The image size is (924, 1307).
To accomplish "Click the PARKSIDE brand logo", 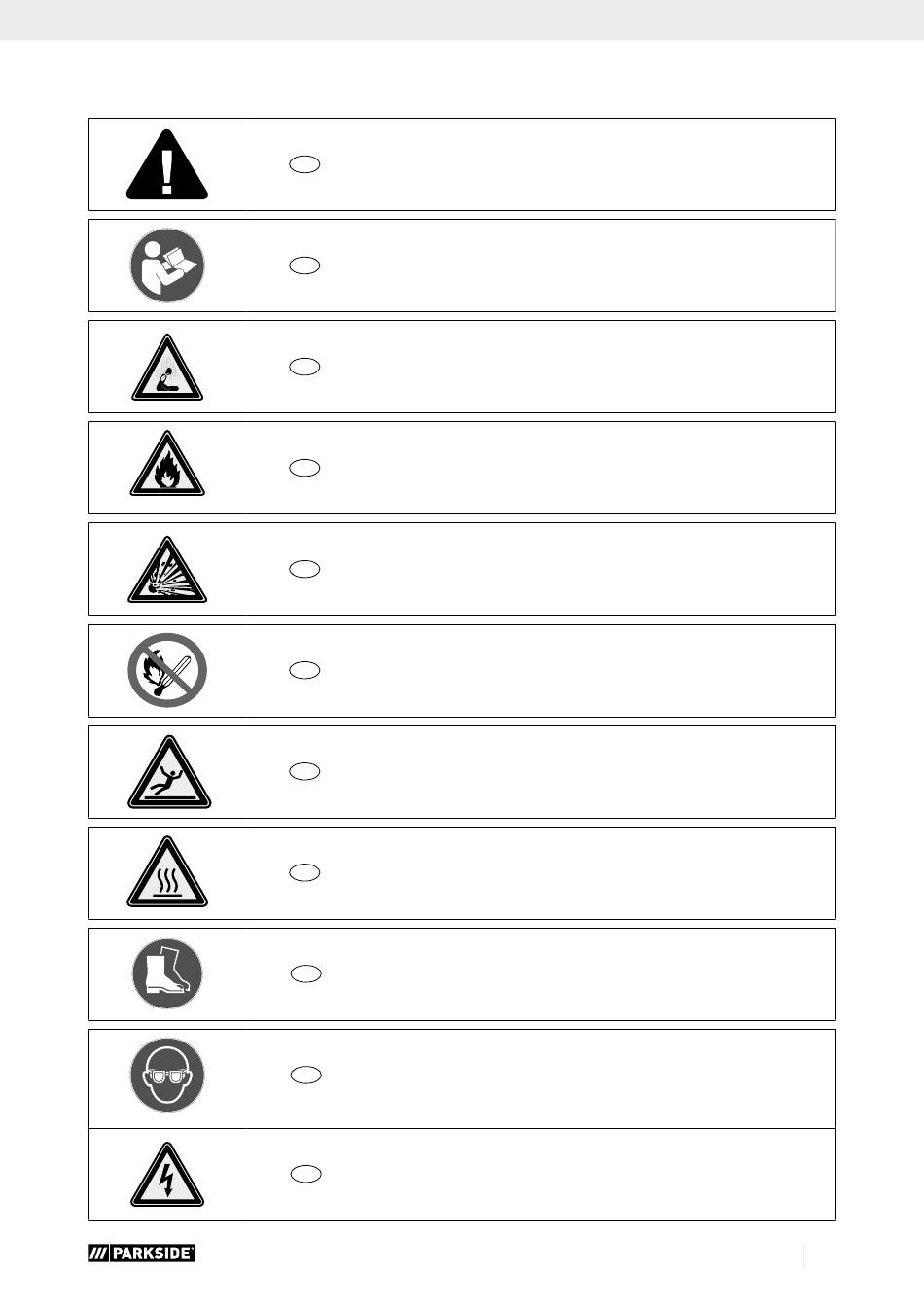I will click(142, 1254).
